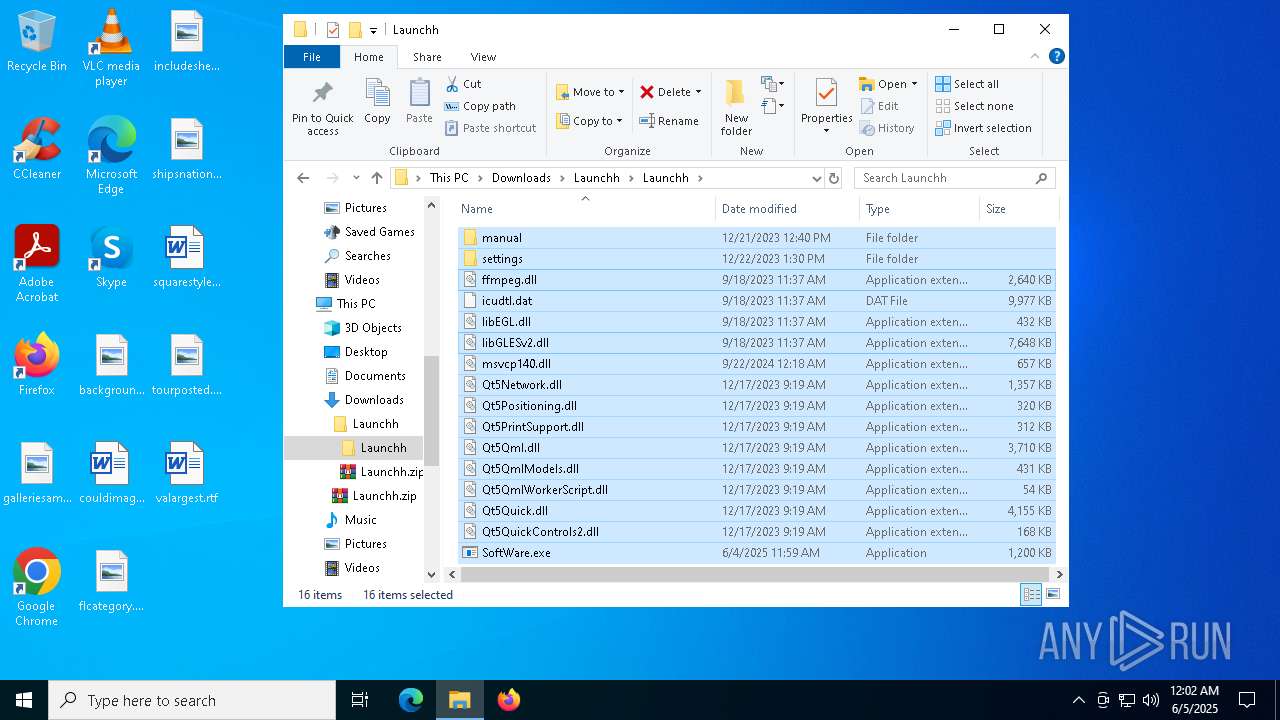The height and width of the screenshot is (720, 1280).
Task: Click Pin to Quick access icon
Action: (x=322, y=94)
